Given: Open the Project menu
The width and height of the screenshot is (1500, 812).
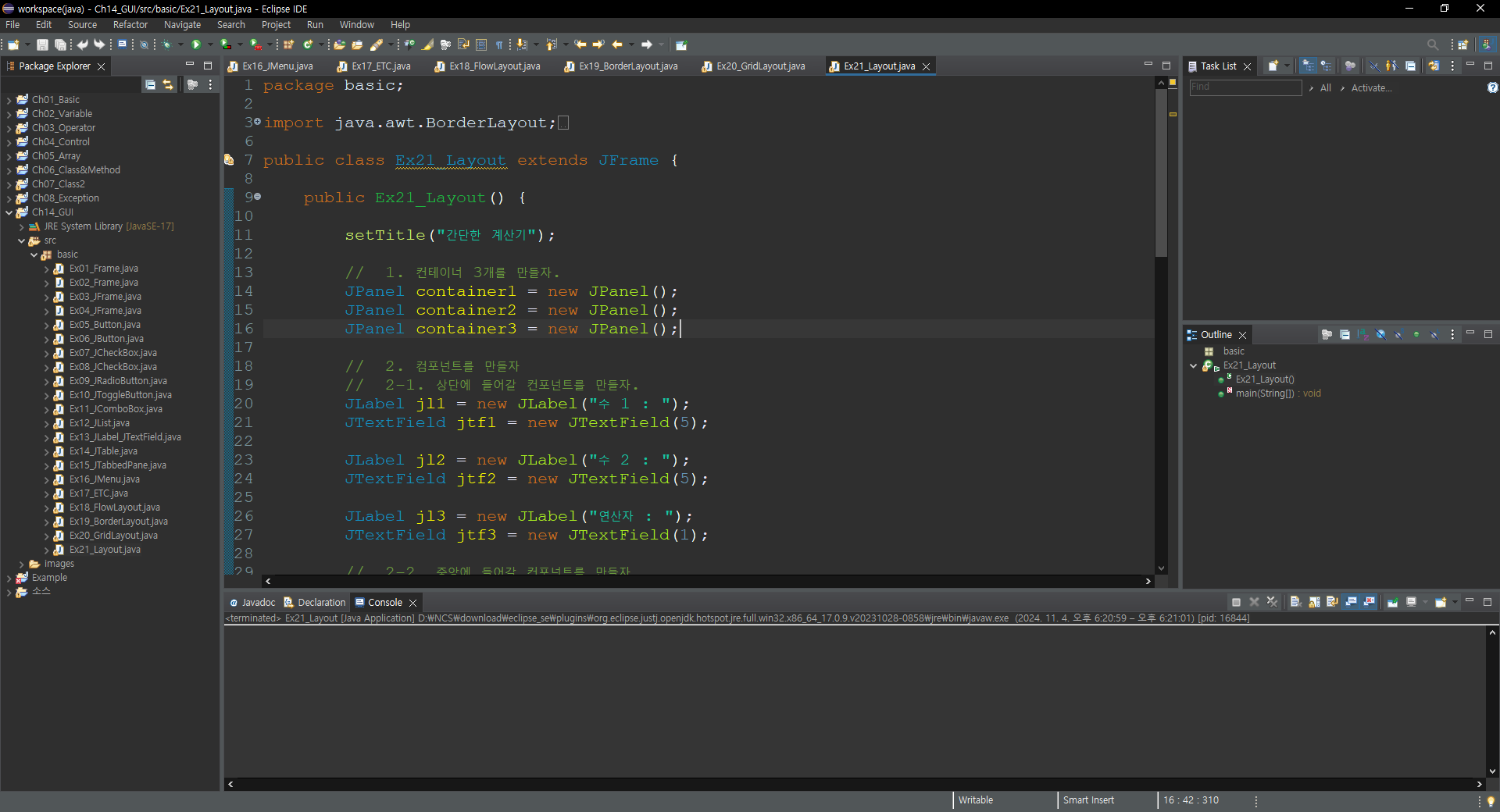Looking at the screenshot, I should (x=276, y=25).
